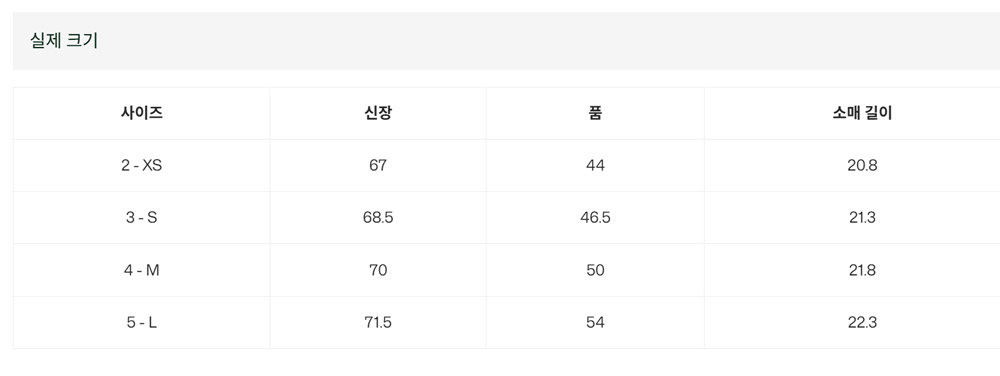This screenshot has height=376, width=1000.
Task: Click the 실제 크기 section header
Action: (x=64, y=41)
